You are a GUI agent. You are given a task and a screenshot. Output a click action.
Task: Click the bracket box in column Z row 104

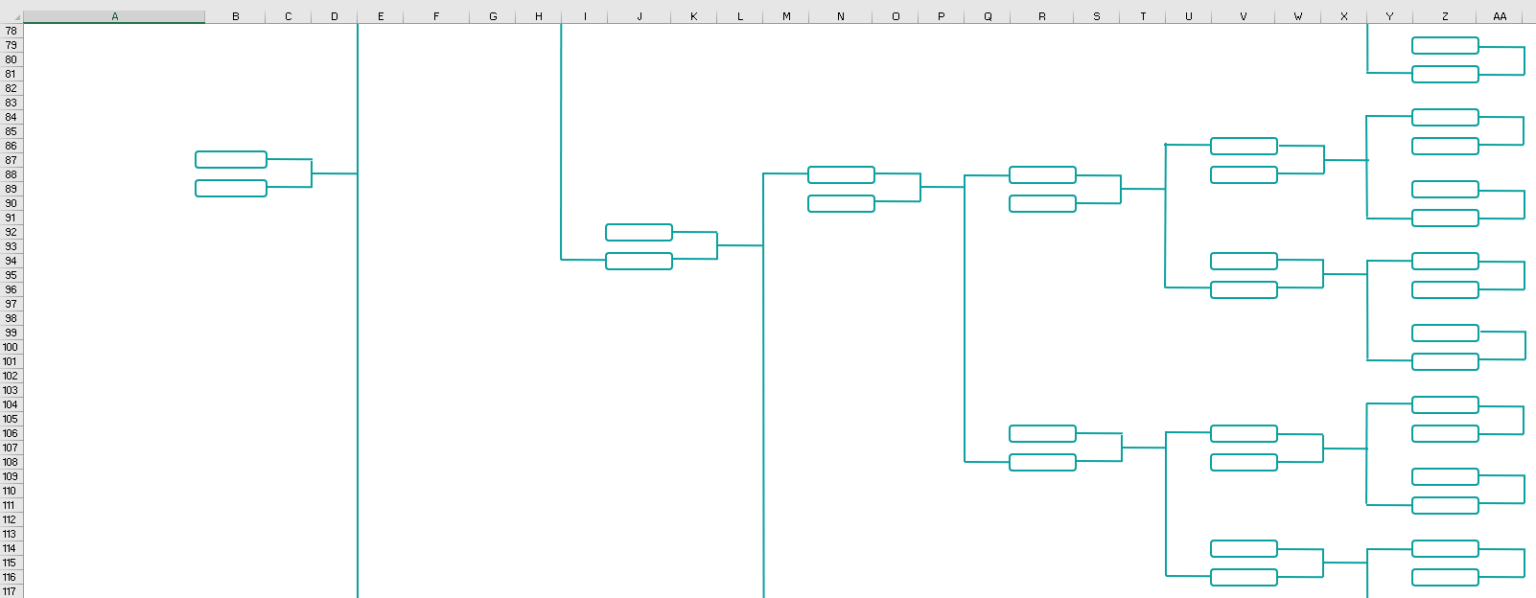1444,405
